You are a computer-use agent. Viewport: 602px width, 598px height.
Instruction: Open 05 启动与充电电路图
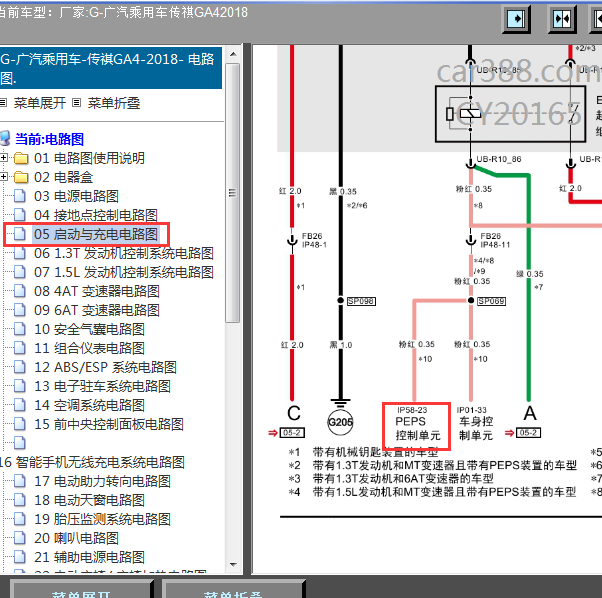pos(96,234)
